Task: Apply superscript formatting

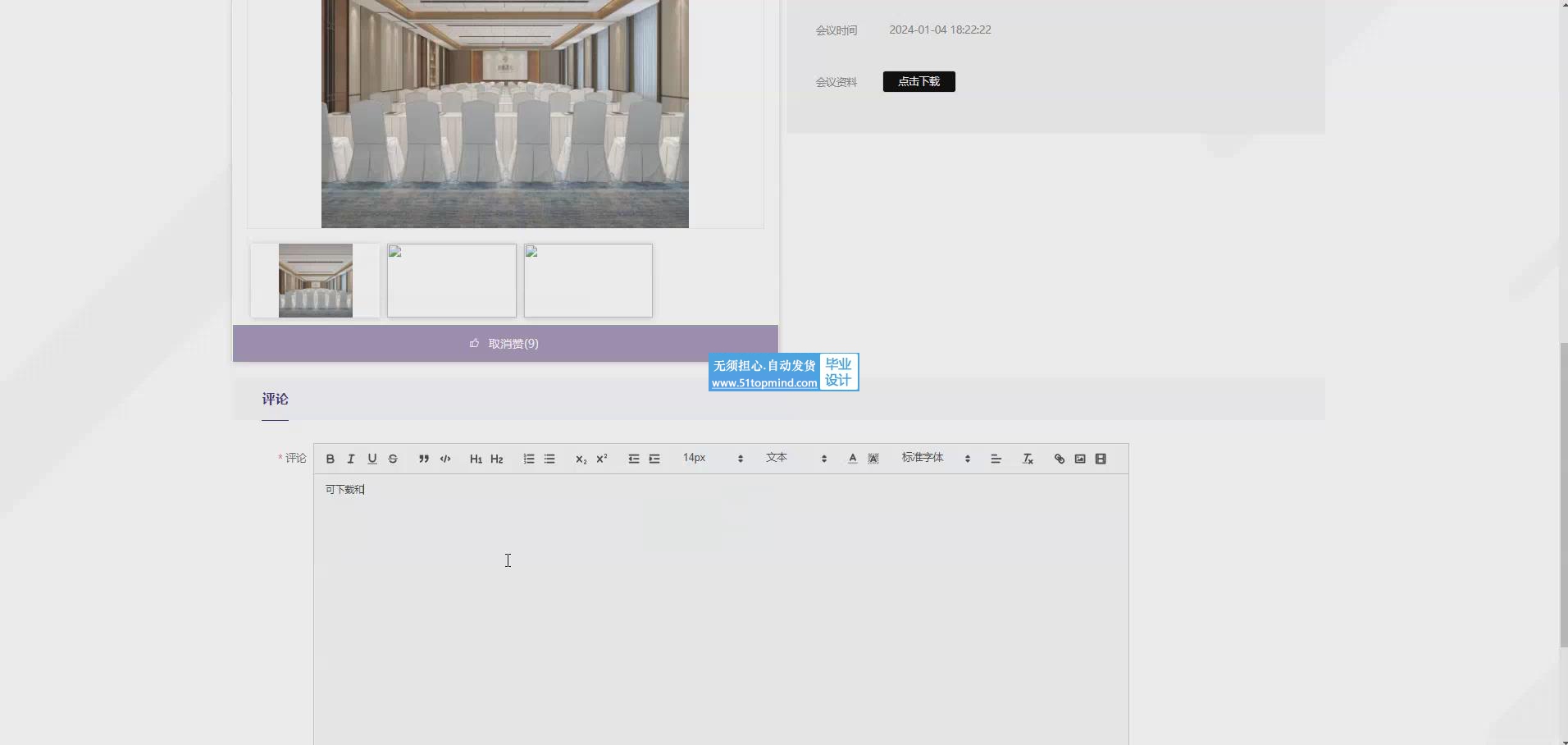Action: 602,459
